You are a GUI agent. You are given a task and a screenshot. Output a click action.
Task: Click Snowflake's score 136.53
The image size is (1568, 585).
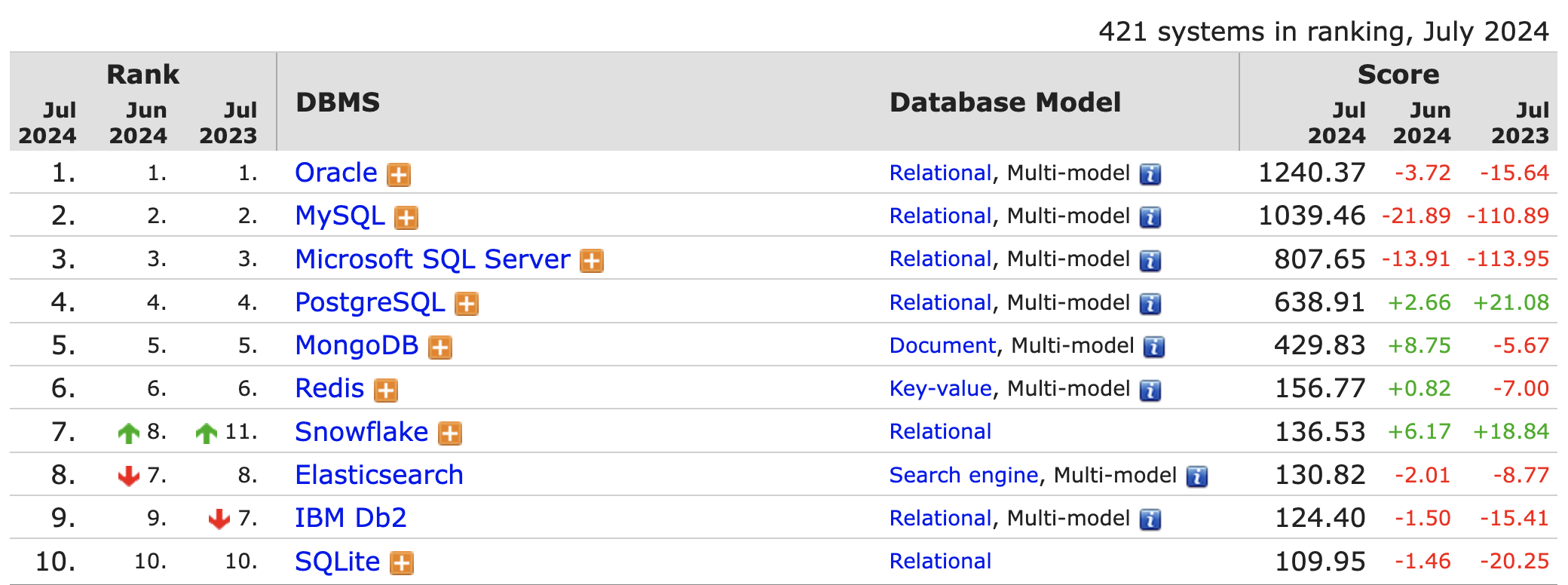1319,432
